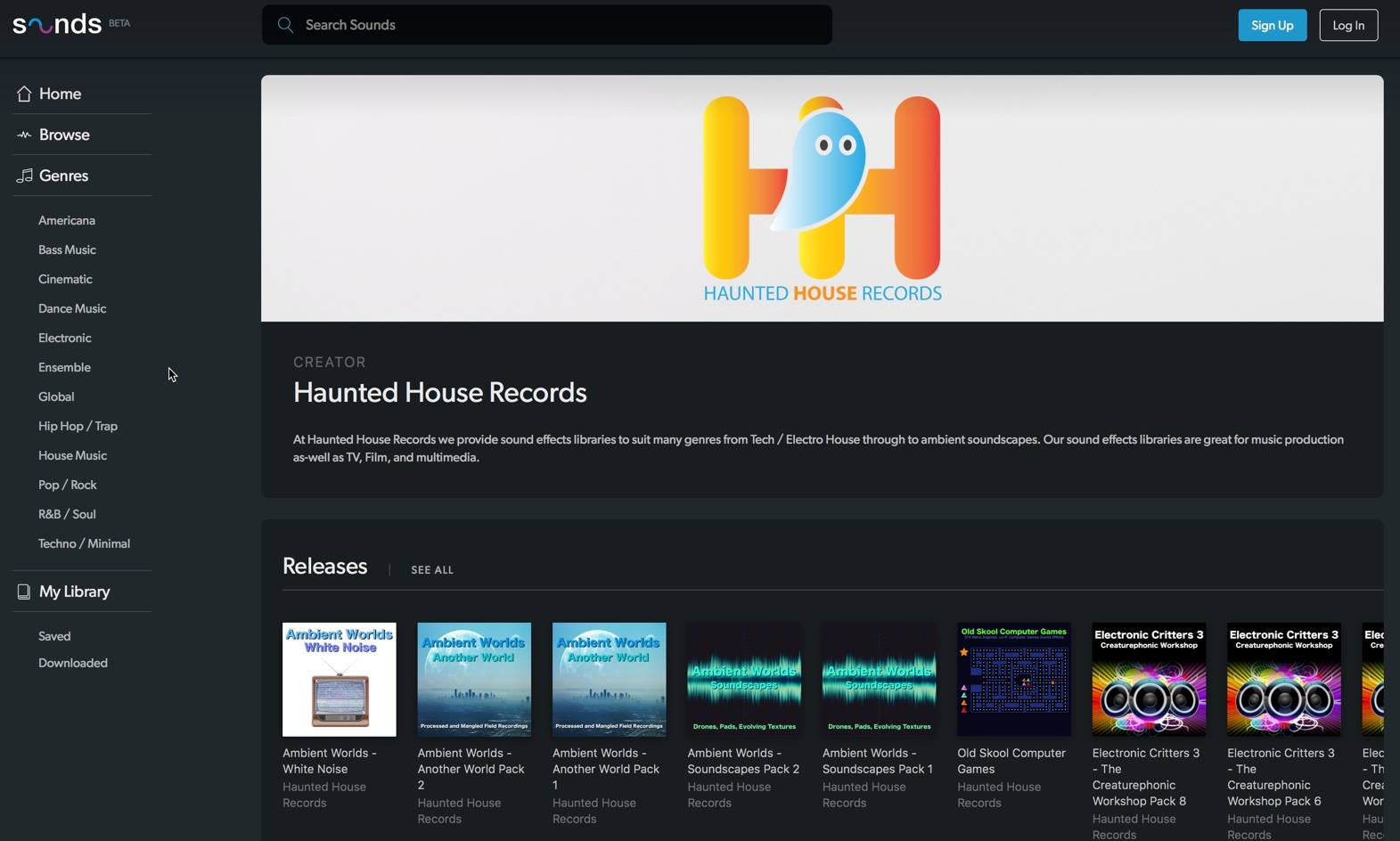Screen dimensions: 1400x841
Task: Select the Hip Hop / Trap genre
Action: [78, 426]
